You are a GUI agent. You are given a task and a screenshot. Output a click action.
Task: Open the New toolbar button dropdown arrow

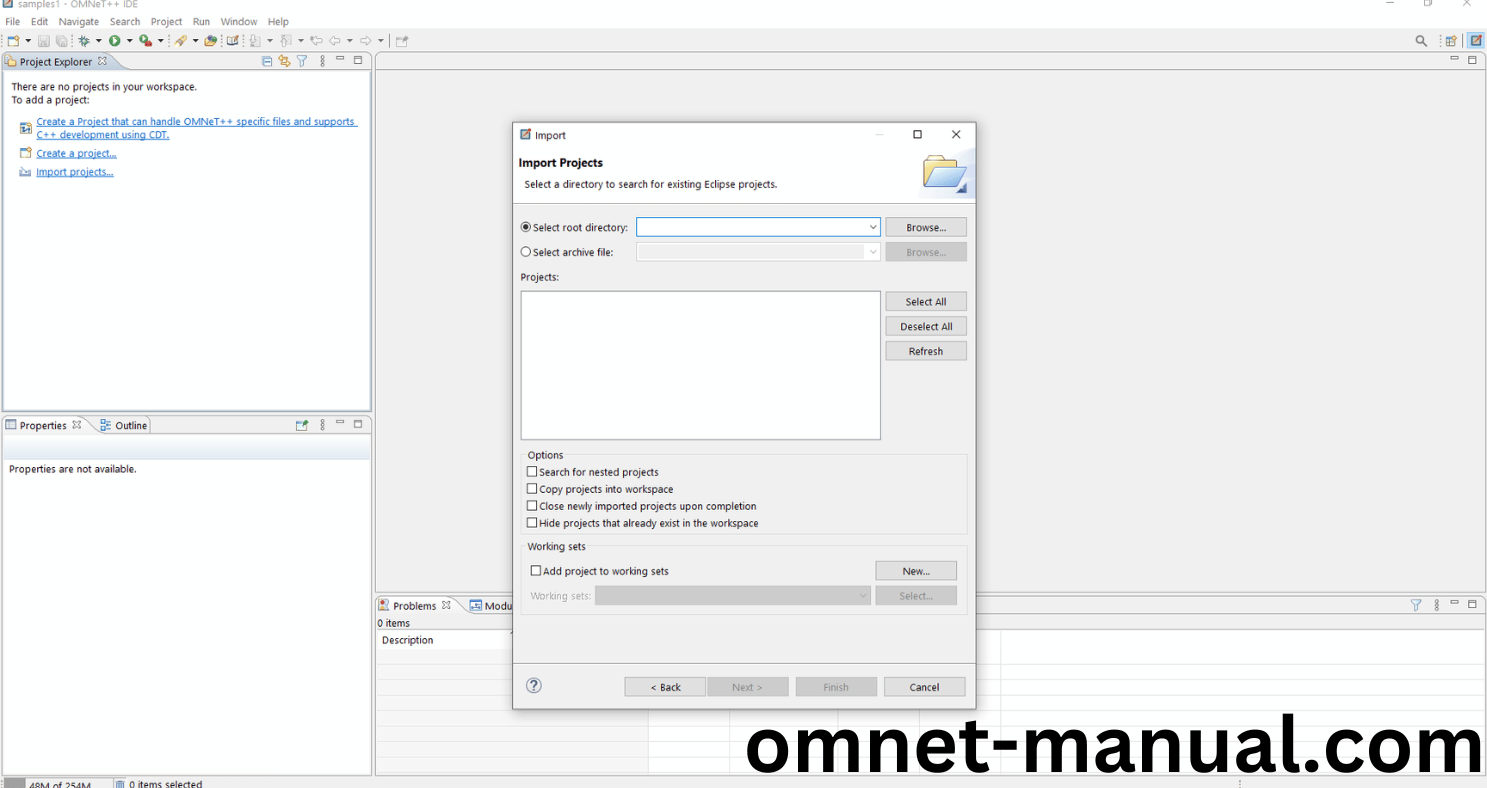[x=28, y=41]
